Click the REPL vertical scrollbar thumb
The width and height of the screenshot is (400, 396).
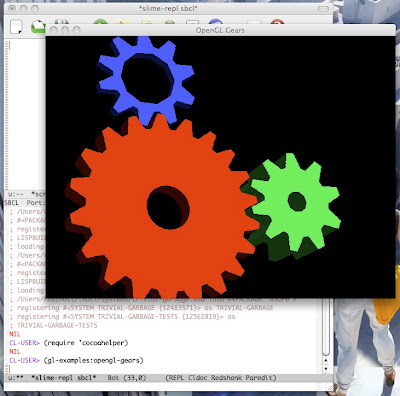coord(326,327)
